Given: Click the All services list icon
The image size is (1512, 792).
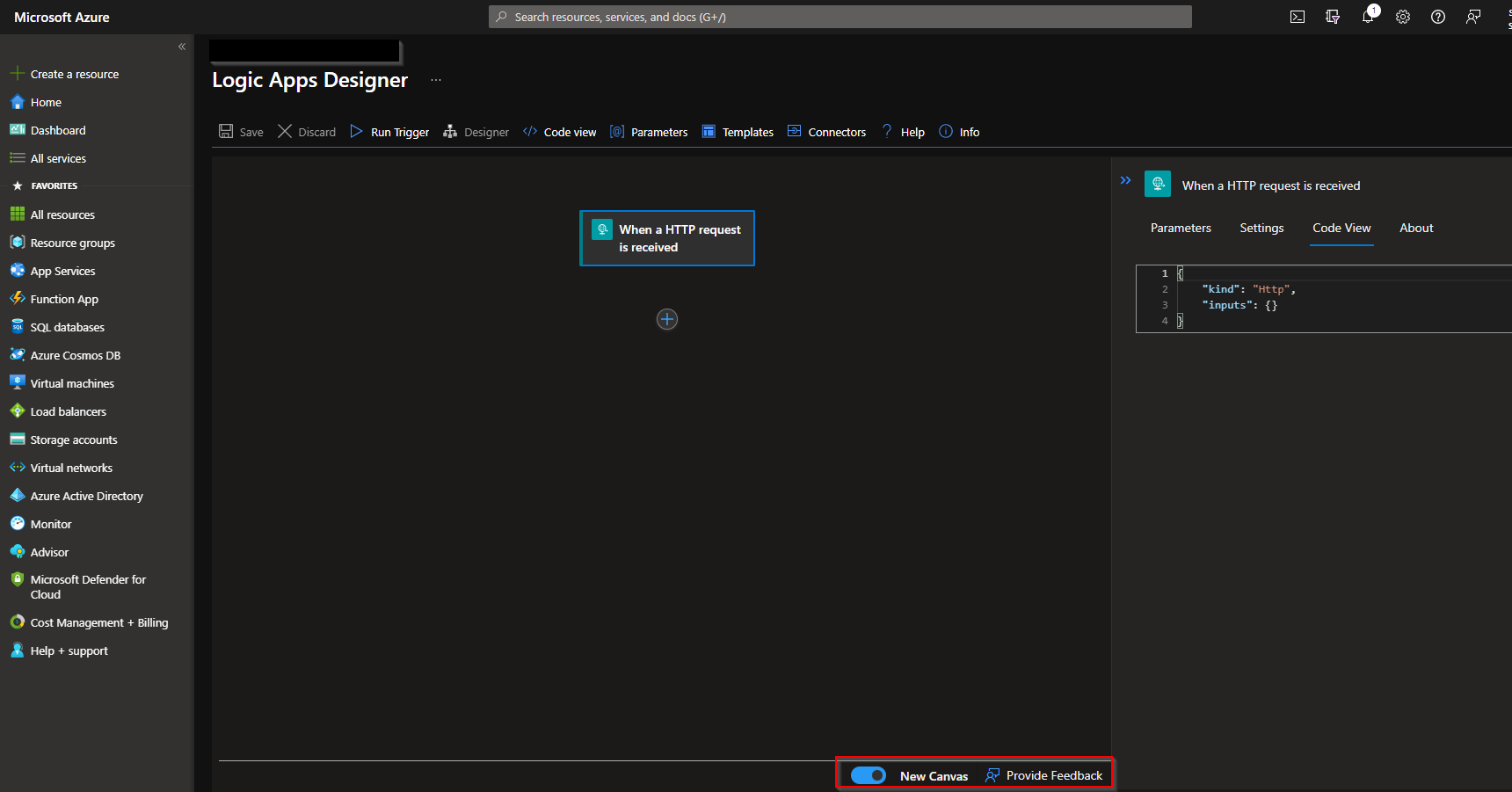Looking at the screenshot, I should click(17, 158).
